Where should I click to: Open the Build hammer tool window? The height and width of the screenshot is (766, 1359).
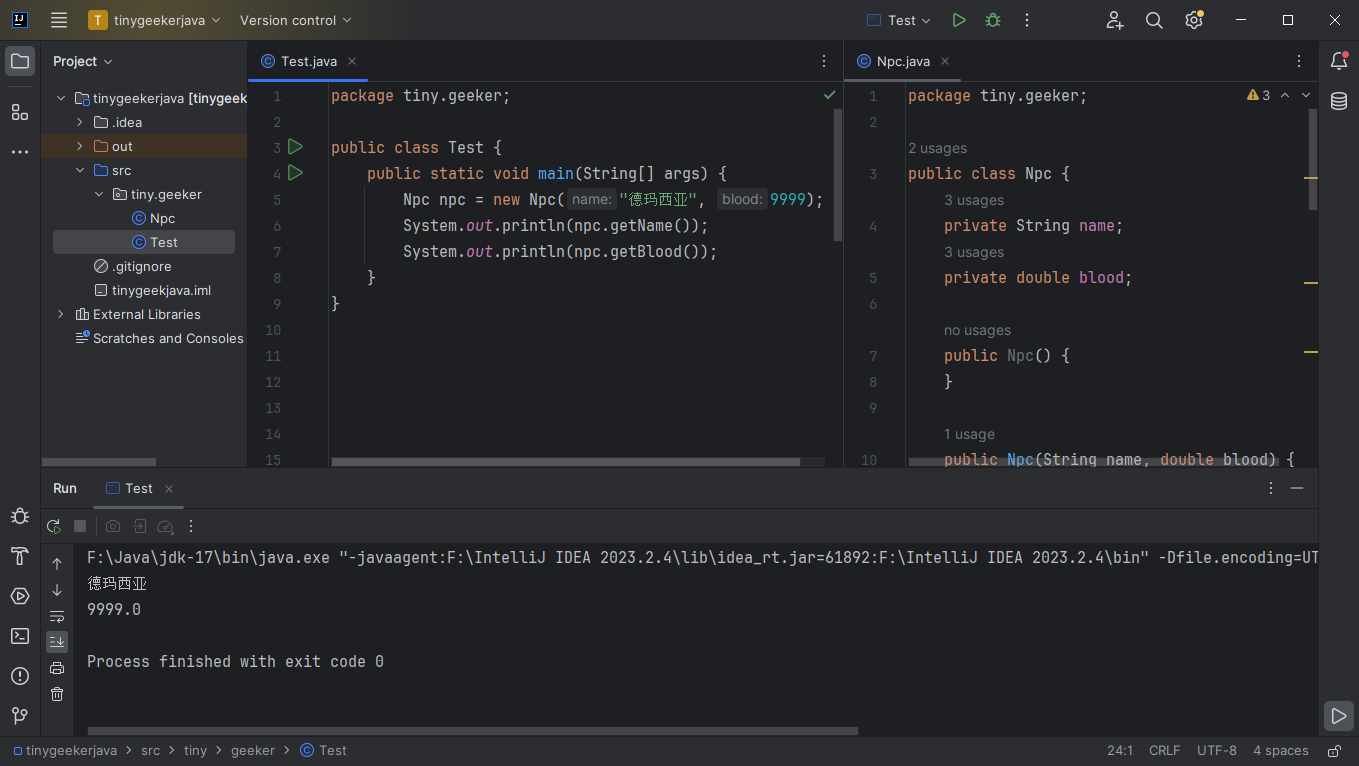(x=20, y=556)
